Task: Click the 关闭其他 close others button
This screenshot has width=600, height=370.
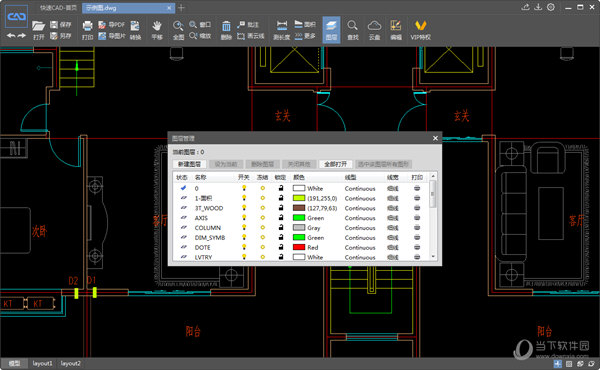Action: tap(299, 164)
